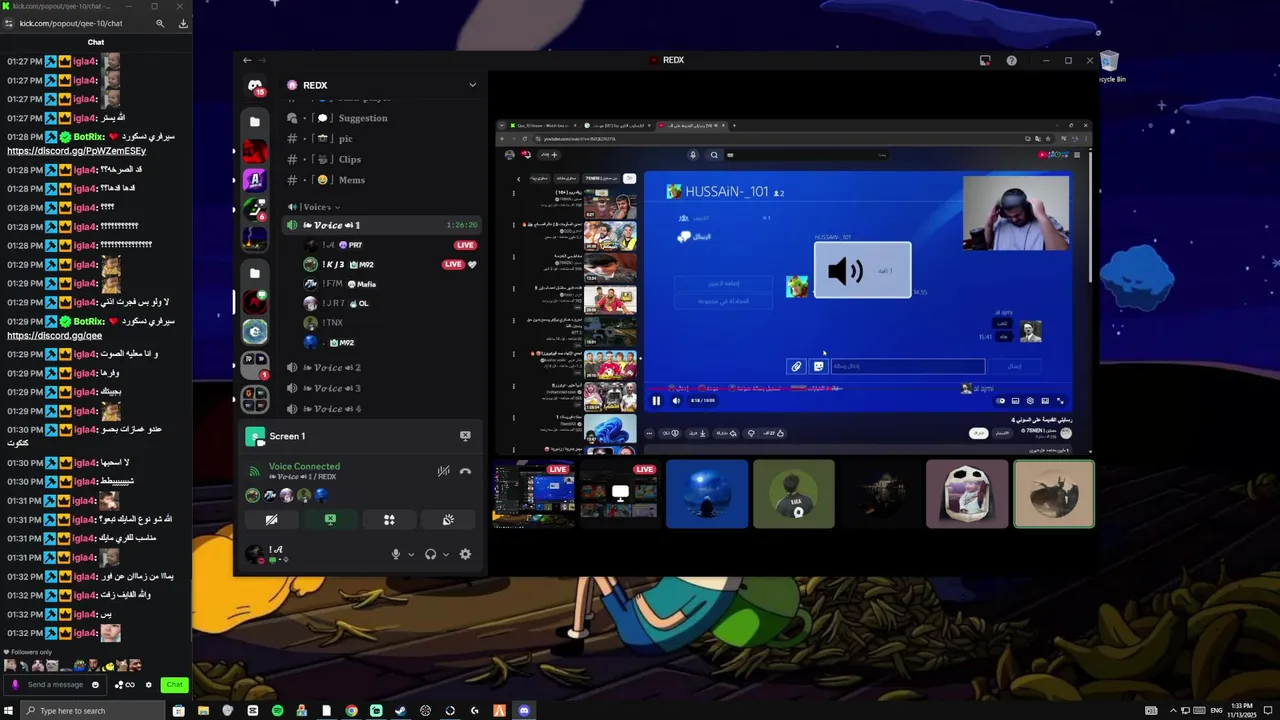The height and width of the screenshot is (720, 1280).
Task: Open the Windows Start menu
Action: (10, 710)
